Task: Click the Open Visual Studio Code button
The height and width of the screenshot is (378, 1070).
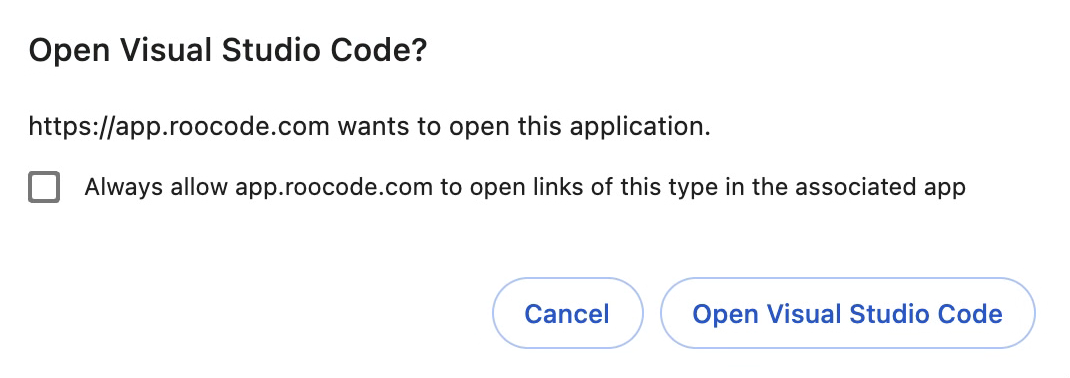Action: (848, 313)
